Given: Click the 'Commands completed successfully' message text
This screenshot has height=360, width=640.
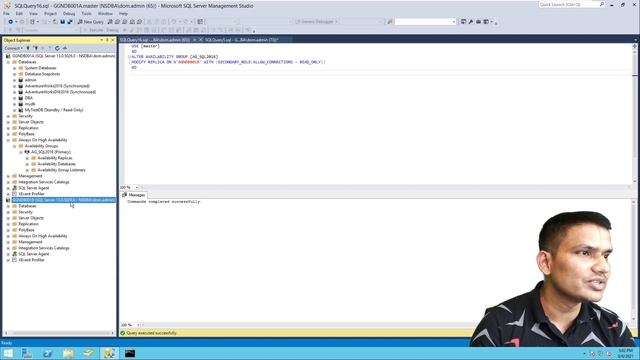Looking at the screenshot, I should [164, 202].
